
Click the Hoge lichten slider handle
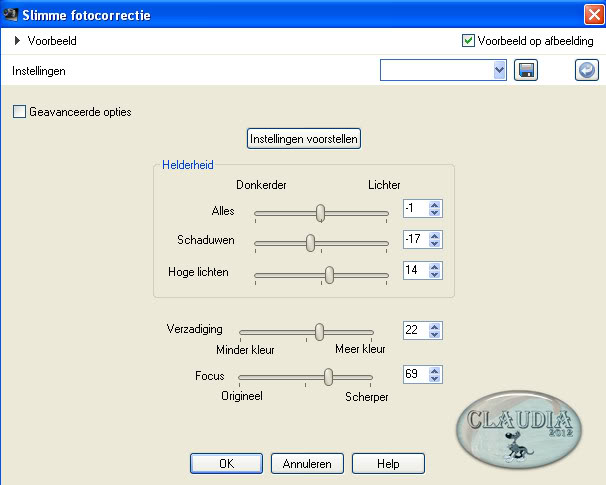click(329, 275)
